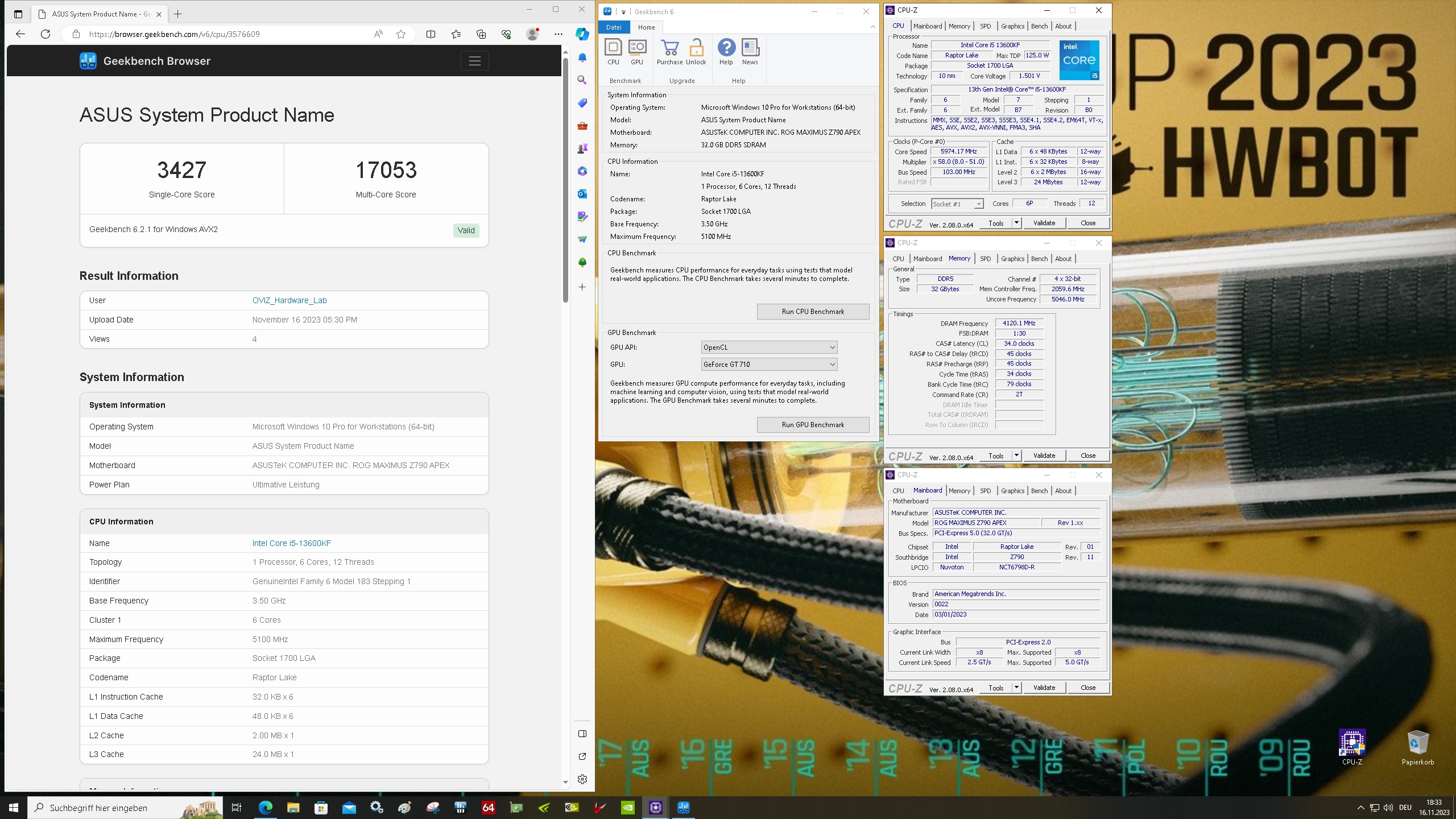This screenshot has width=1456, height=819.
Task: Show hidden system tray icons
Action: (1360, 808)
